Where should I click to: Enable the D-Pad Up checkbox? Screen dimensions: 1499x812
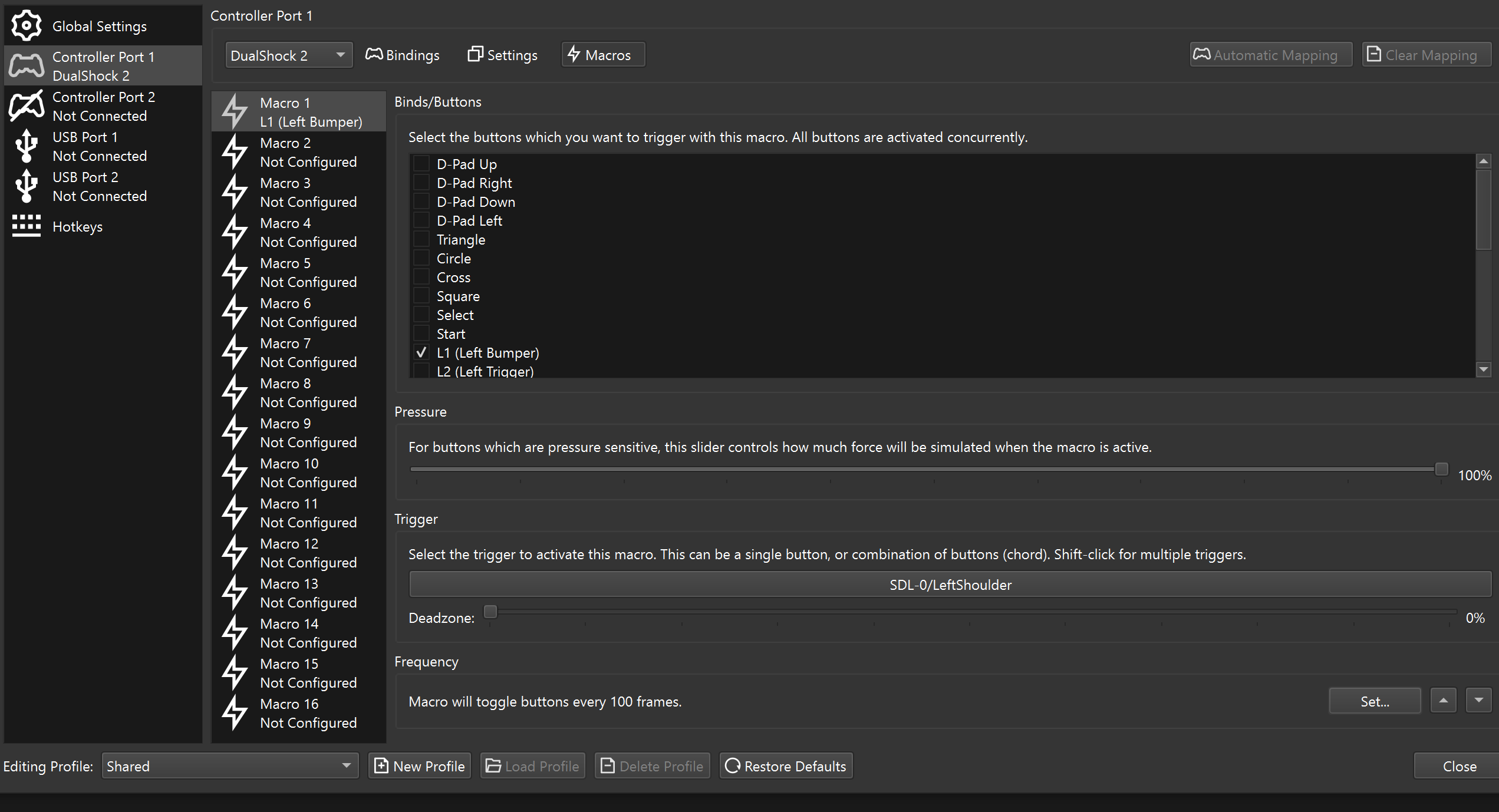[421, 163]
